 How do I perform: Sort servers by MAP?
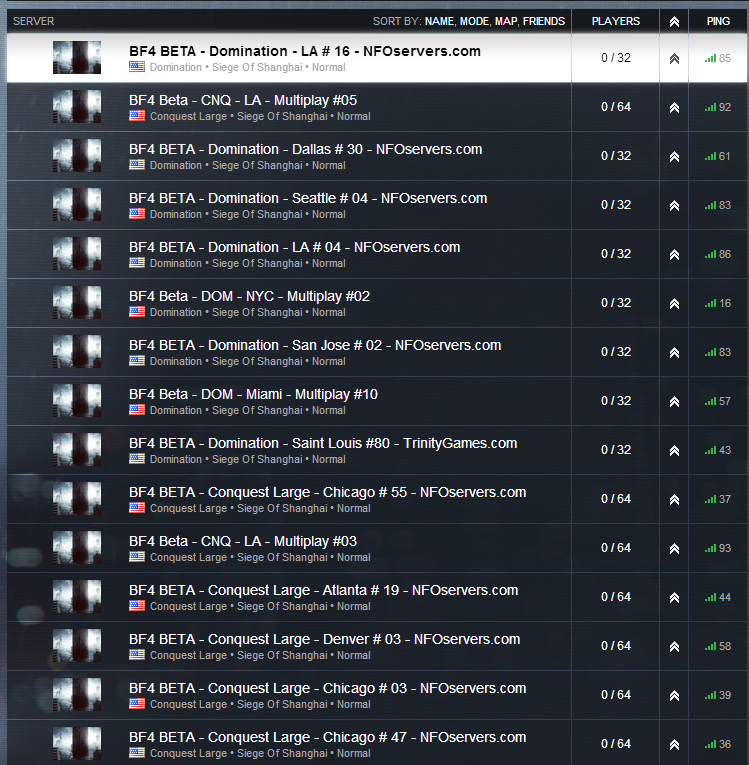(x=506, y=21)
